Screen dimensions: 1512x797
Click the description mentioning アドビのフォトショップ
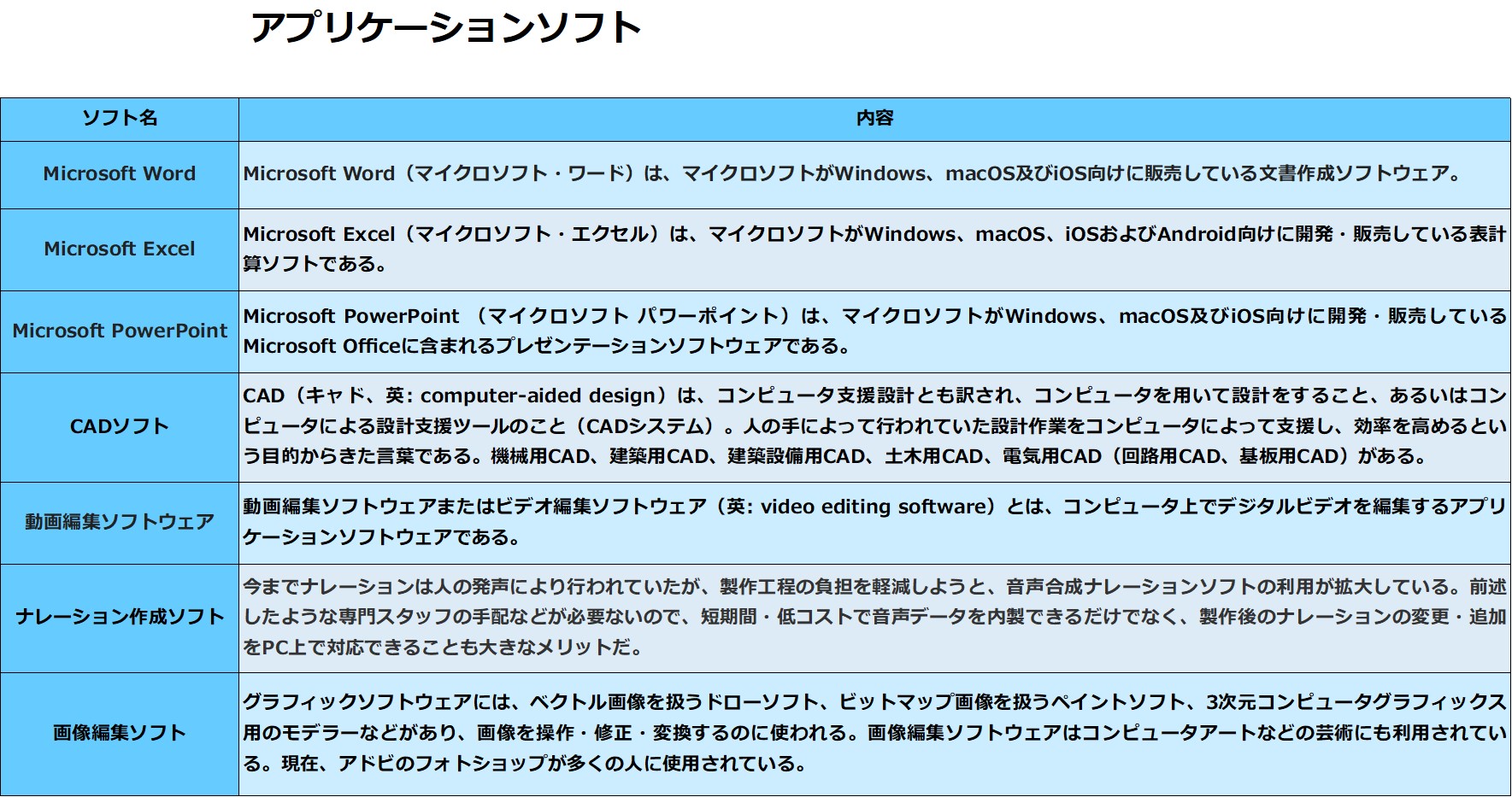tap(874, 734)
